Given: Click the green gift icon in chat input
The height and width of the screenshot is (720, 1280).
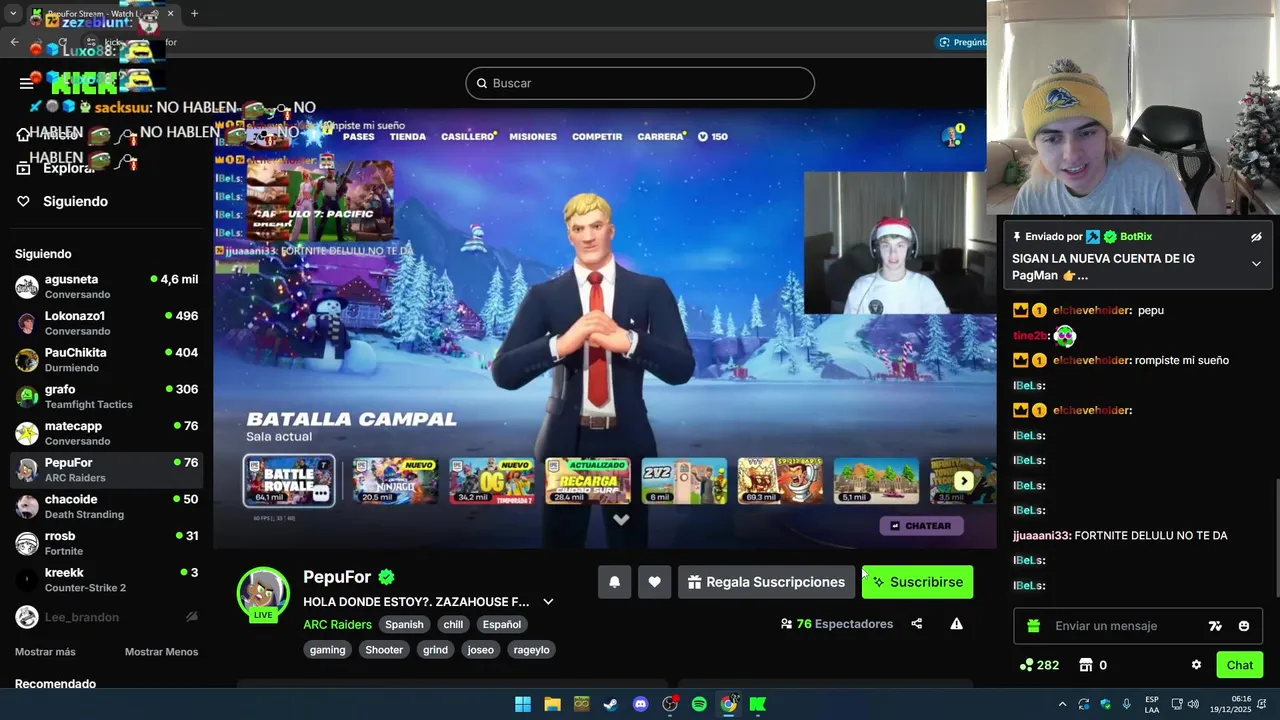Looking at the screenshot, I should coord(1034,626).
